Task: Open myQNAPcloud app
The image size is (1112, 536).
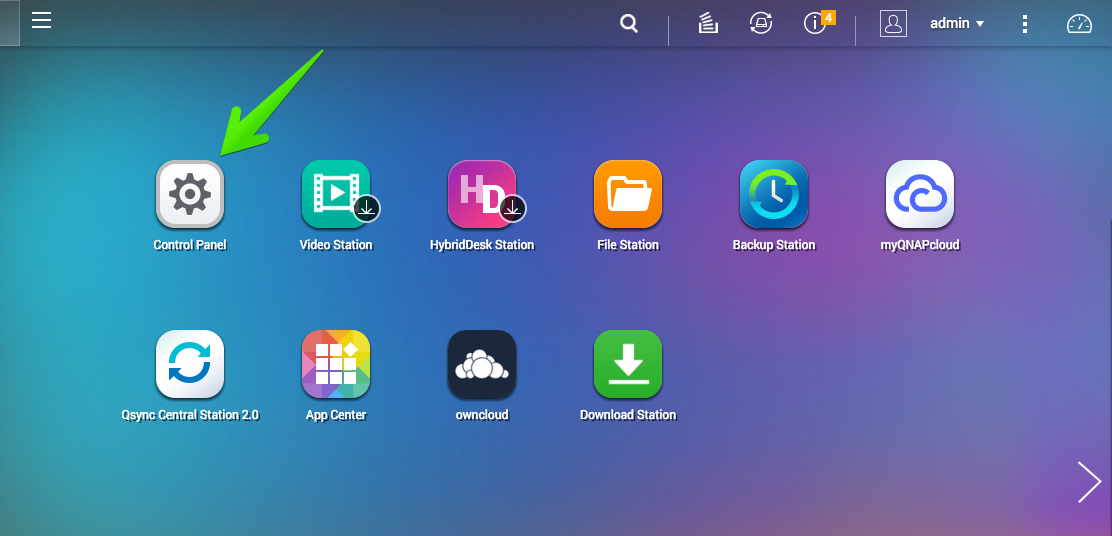Action: [921, 194]
